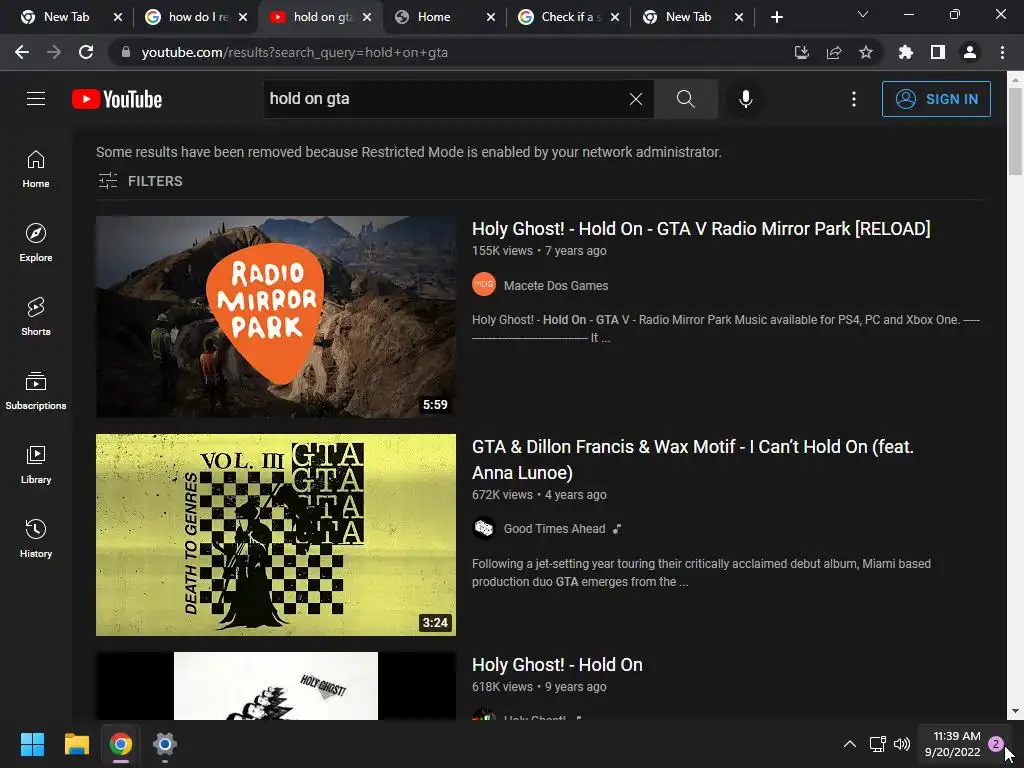Click the magnifying glass search button
This screenshot has height=768, width=1024.
tap(685, 99)
